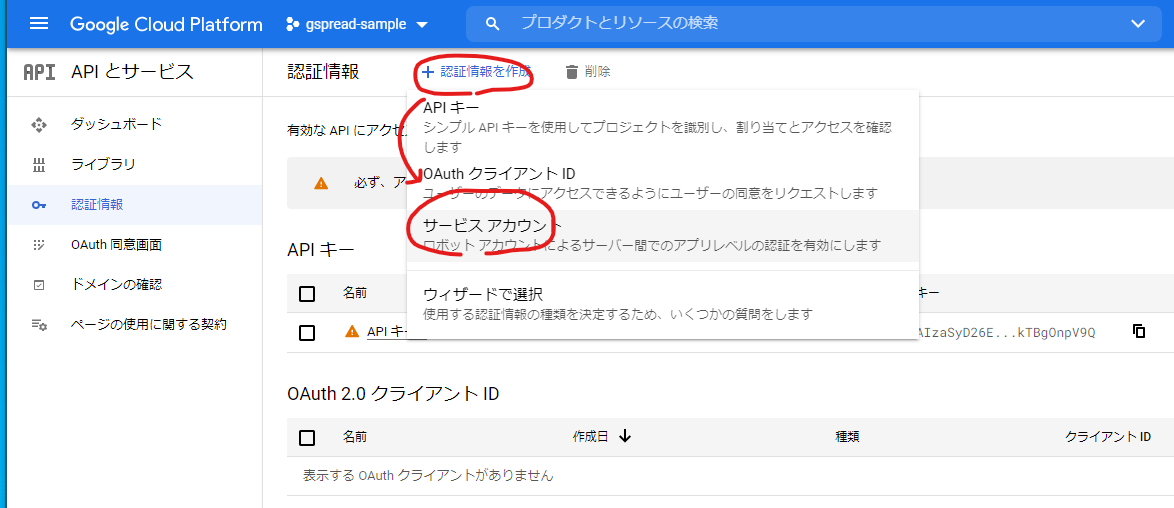Click the key icon for 認証情報
This screenshot has height=508, width=1174.
pos(39,205)
